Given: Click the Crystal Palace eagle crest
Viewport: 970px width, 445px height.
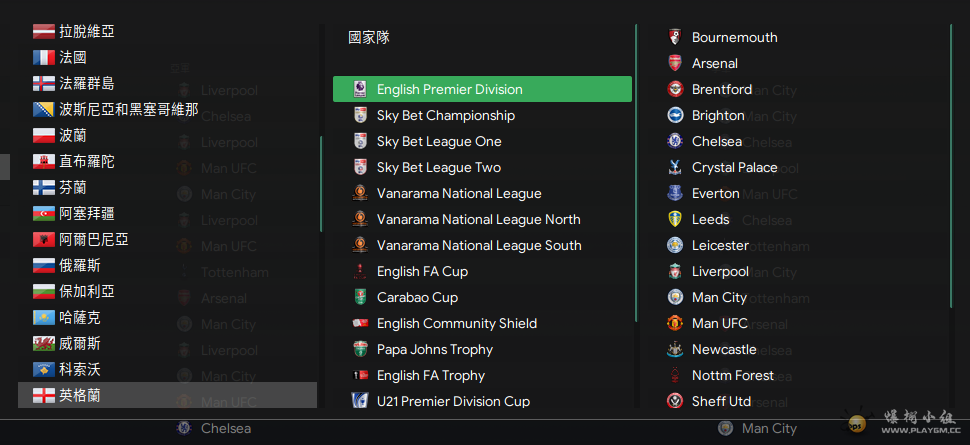Looking at the screenshot, I should pos(675,167).
